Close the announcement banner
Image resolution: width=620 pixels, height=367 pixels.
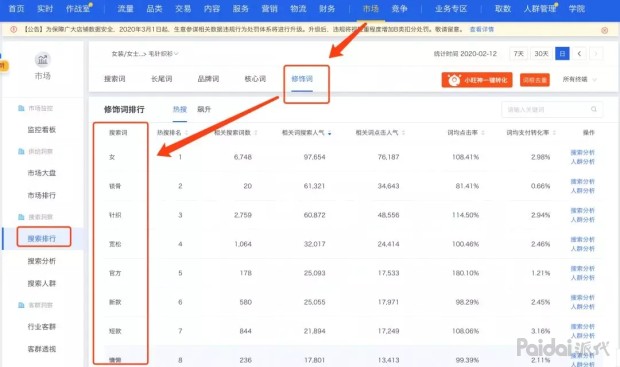pyautogui.click(x=604, y=30)
